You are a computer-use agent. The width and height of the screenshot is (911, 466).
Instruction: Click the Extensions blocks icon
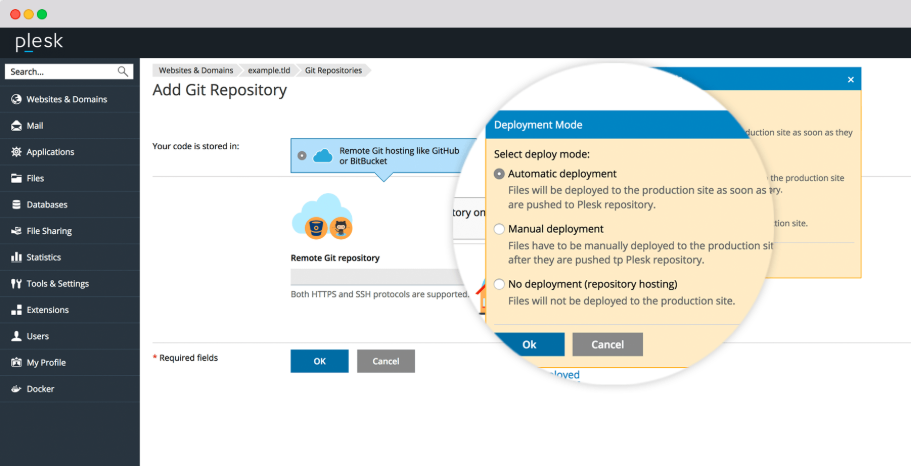click(x=16, y=310)
